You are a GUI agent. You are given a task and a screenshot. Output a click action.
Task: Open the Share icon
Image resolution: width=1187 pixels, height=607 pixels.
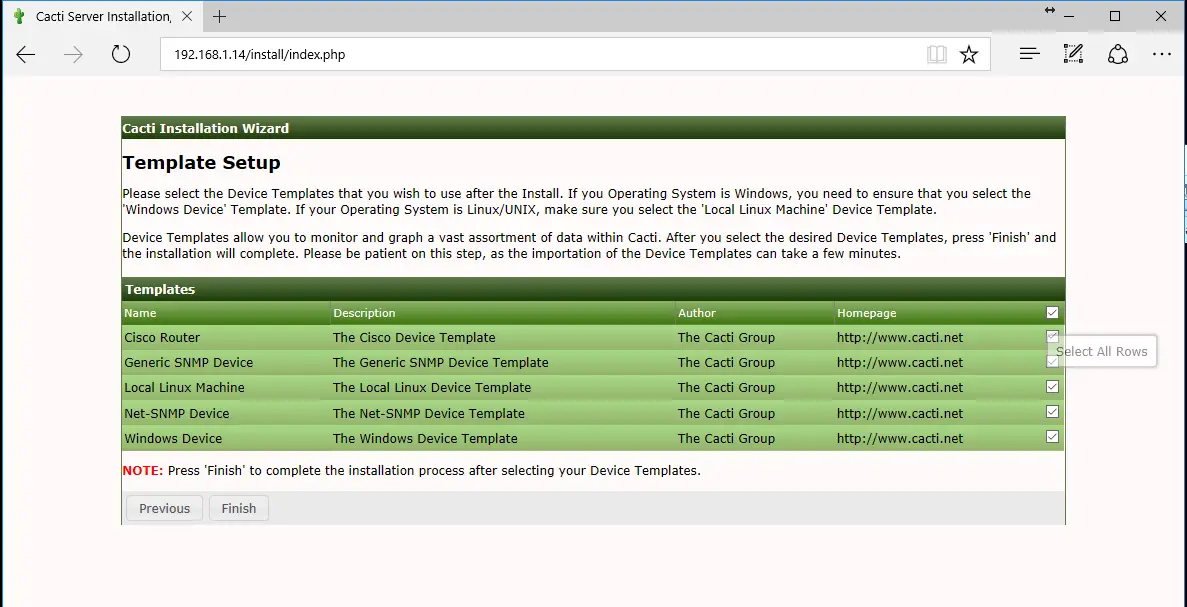click(1117, 54)
